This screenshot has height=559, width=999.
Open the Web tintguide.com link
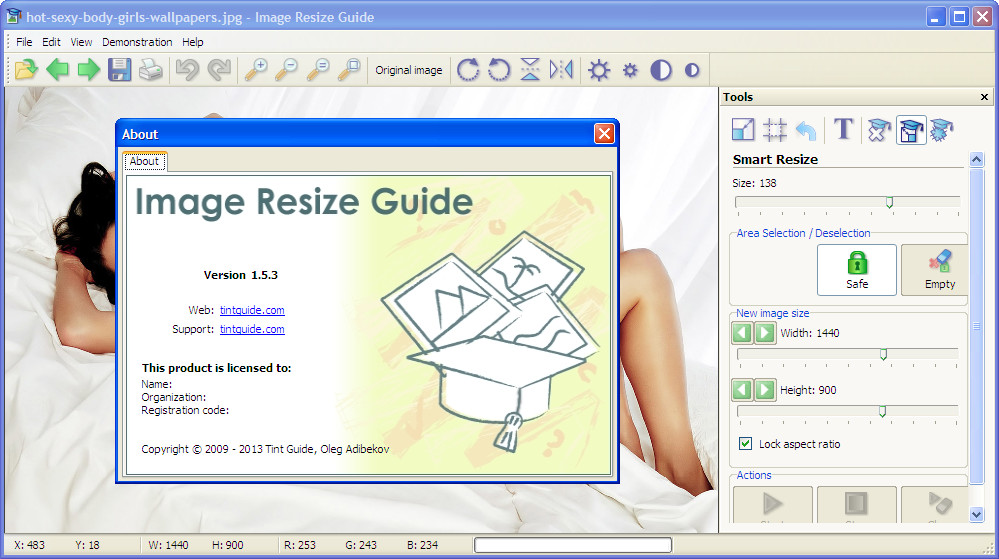pos(252,310)
